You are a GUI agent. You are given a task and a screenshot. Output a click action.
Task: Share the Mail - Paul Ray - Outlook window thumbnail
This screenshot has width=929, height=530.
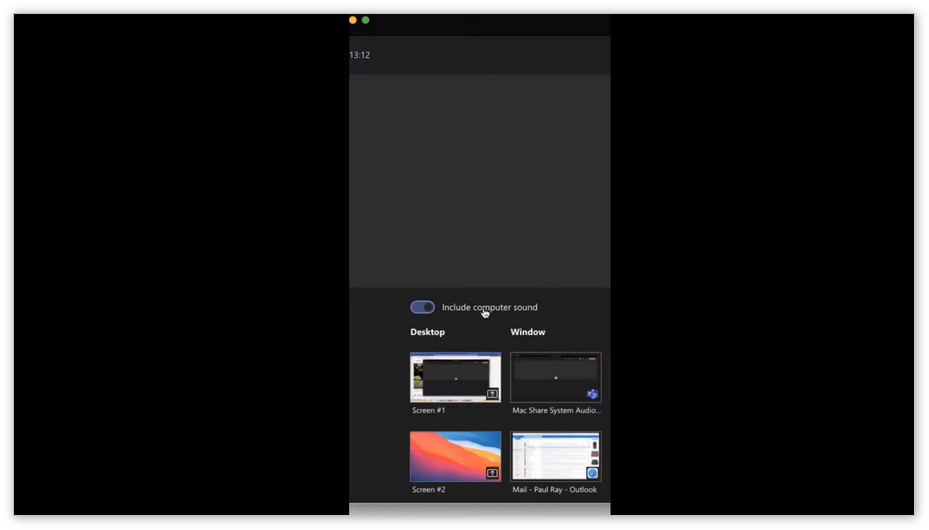[555, 456]
